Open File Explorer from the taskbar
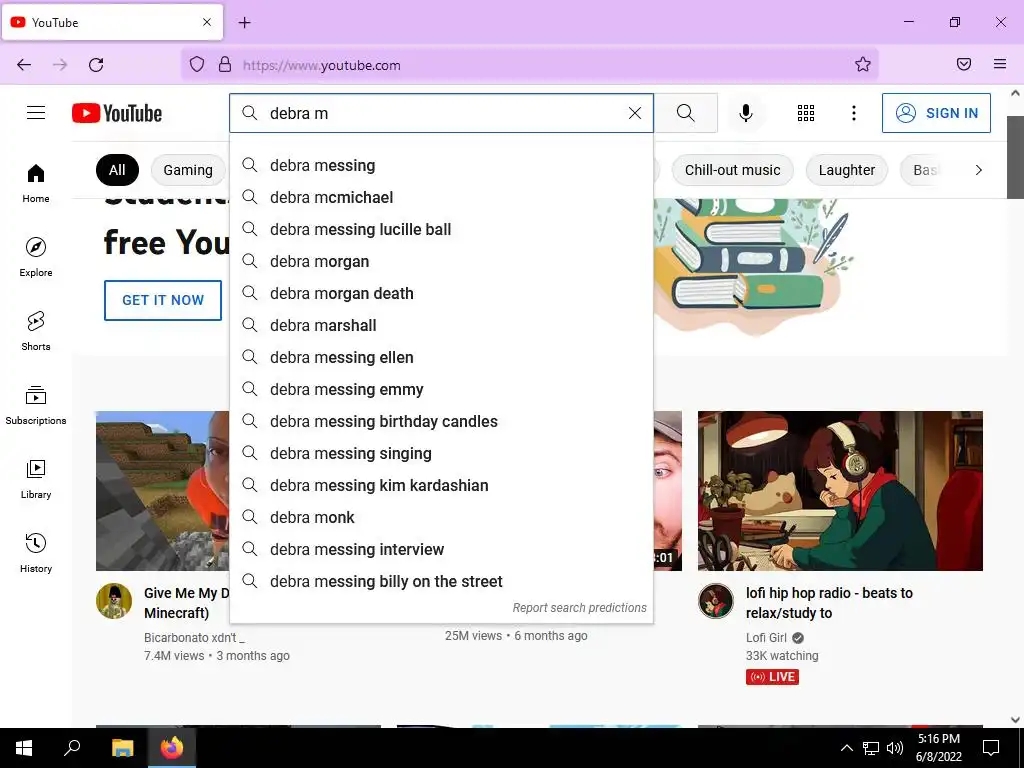1024x768 pixels. click(x=122, y=748)
